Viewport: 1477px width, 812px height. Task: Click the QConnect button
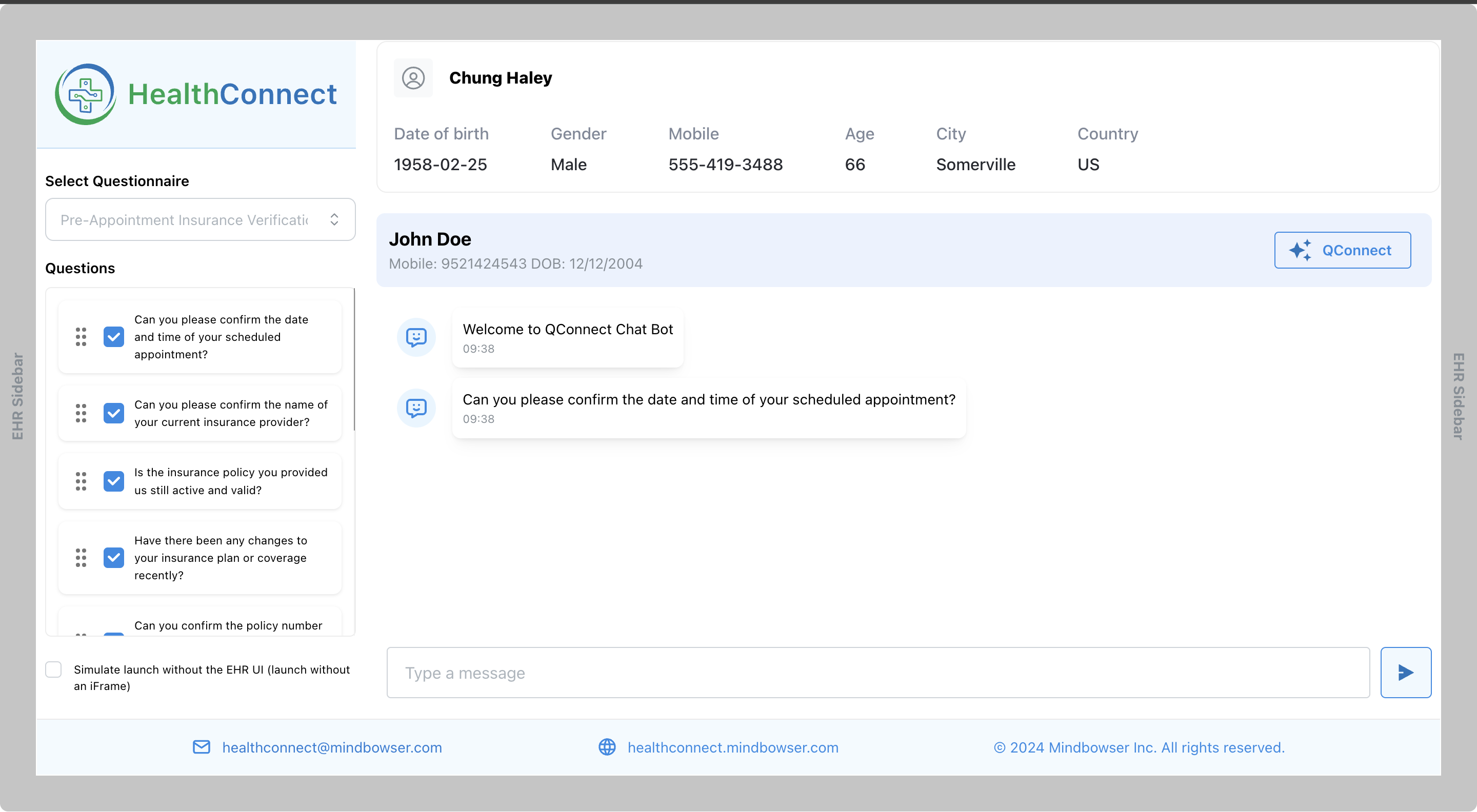coord(1342,251)
